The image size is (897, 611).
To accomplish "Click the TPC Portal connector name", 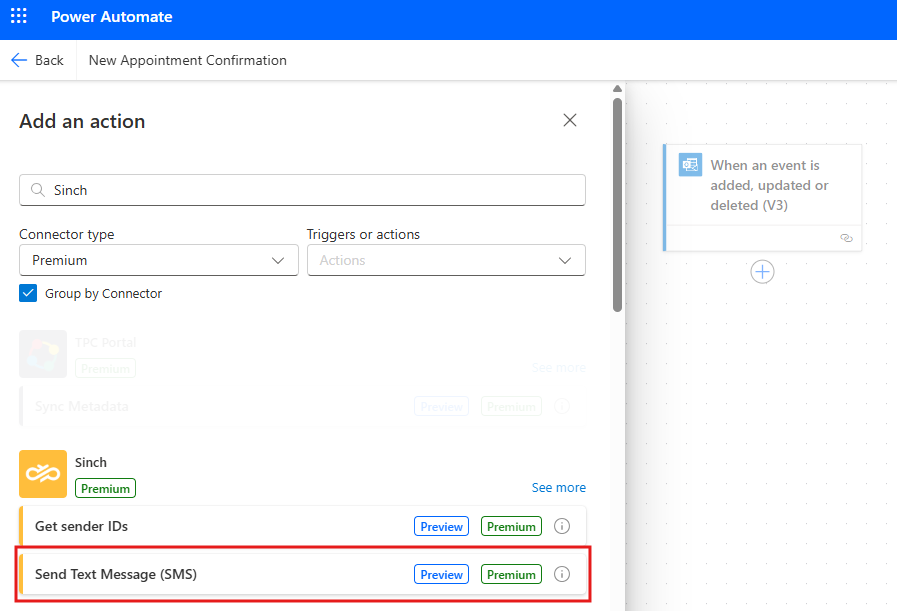I will (x=106, y=342).
